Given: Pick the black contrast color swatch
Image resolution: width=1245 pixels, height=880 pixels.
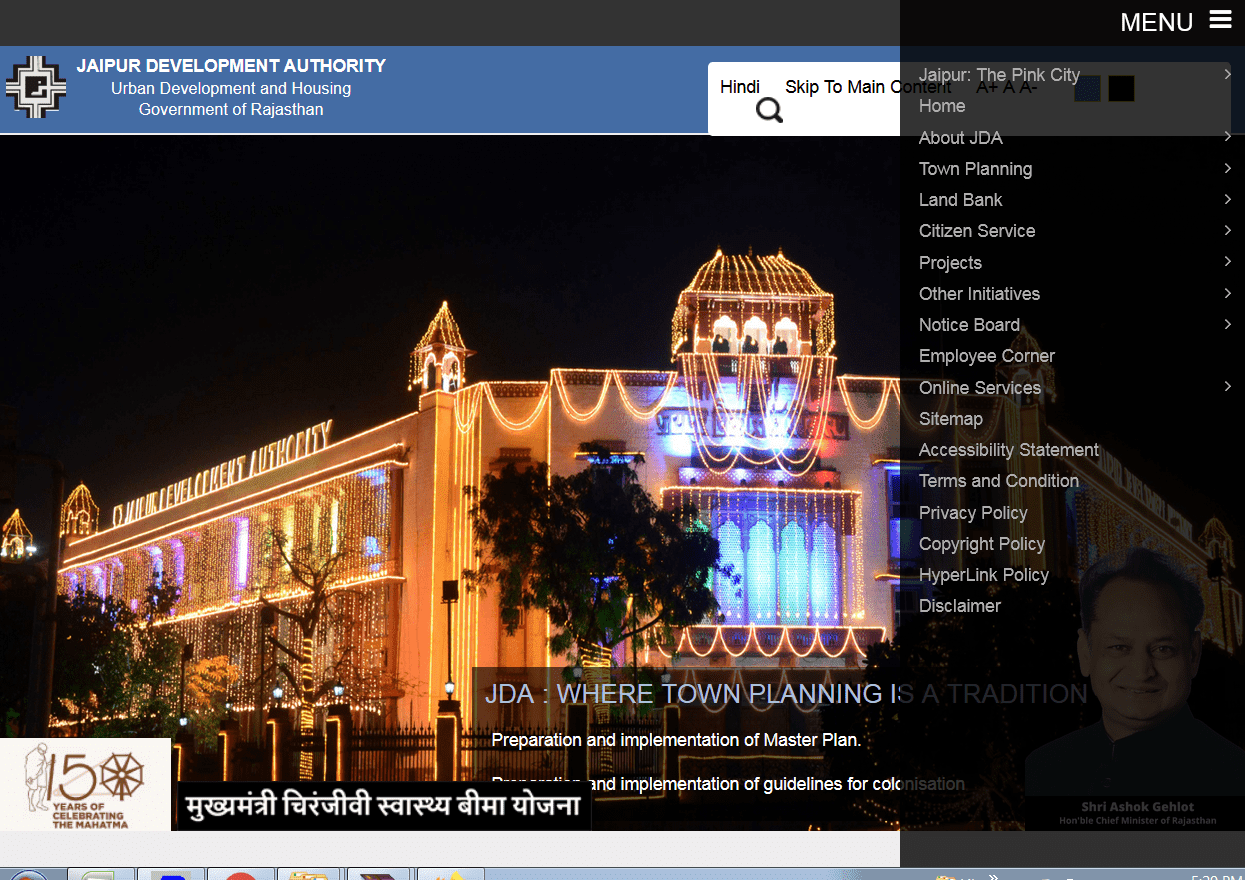Looking at the screenshot, I should coord(1120,88).
